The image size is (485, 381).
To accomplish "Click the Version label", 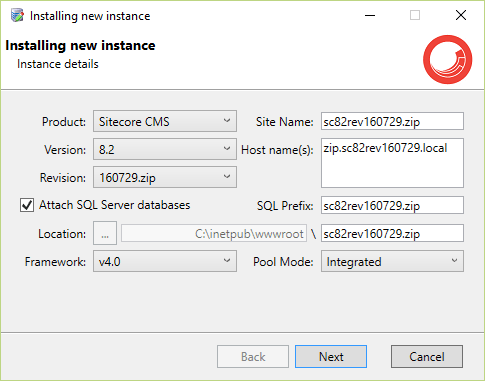I will tap(65, 150).
